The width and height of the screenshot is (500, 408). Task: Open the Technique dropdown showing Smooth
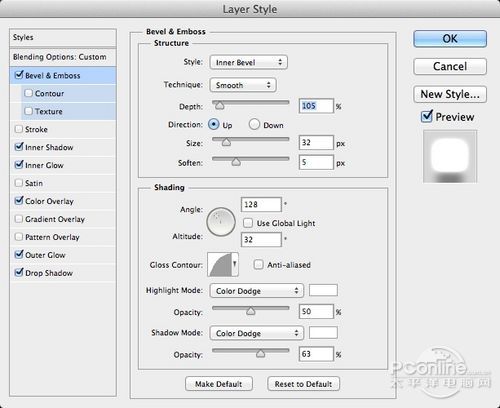(x=243, y=85)
